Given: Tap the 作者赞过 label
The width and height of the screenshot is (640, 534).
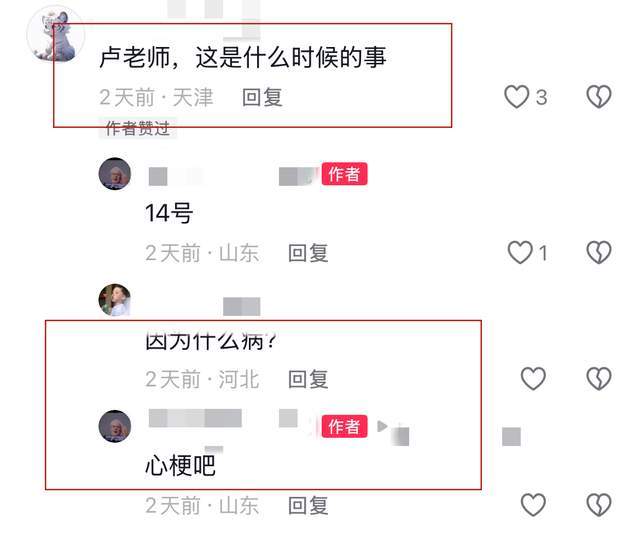Looking at the screenshot, I should click(x=138, y=128).
